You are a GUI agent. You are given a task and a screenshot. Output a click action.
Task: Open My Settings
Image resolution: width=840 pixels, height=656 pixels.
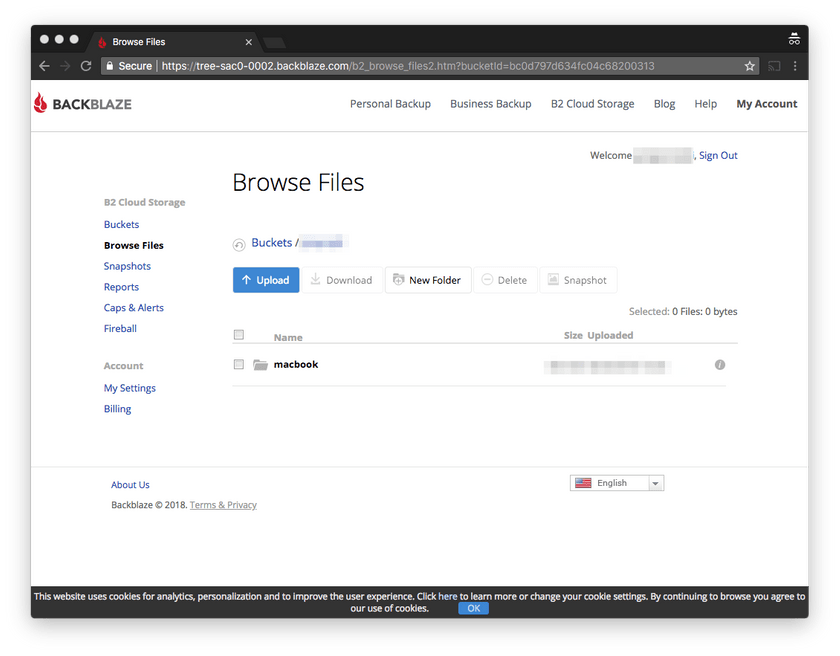[130, 388]
